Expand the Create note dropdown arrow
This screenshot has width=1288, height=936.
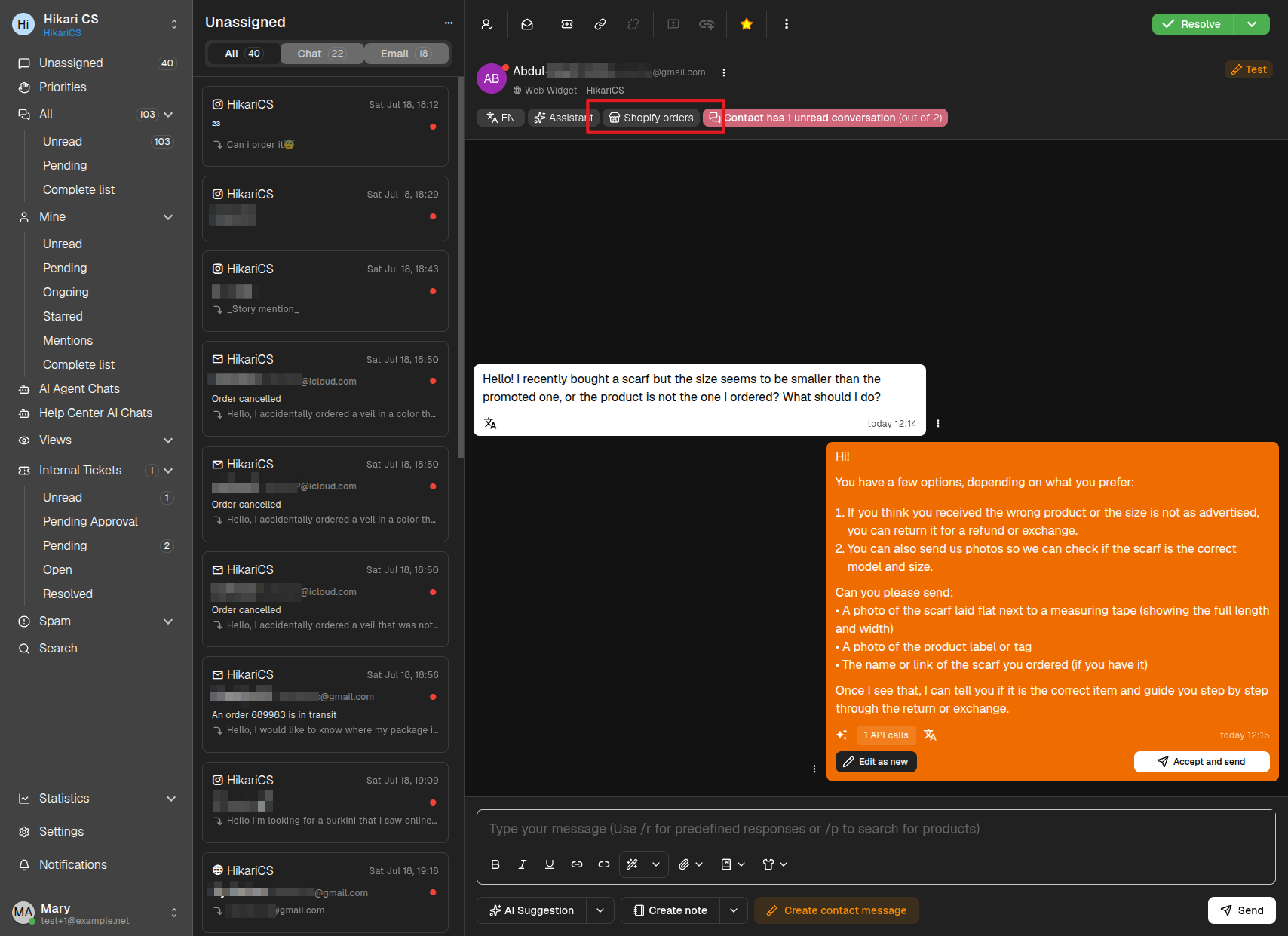(734, 910)
